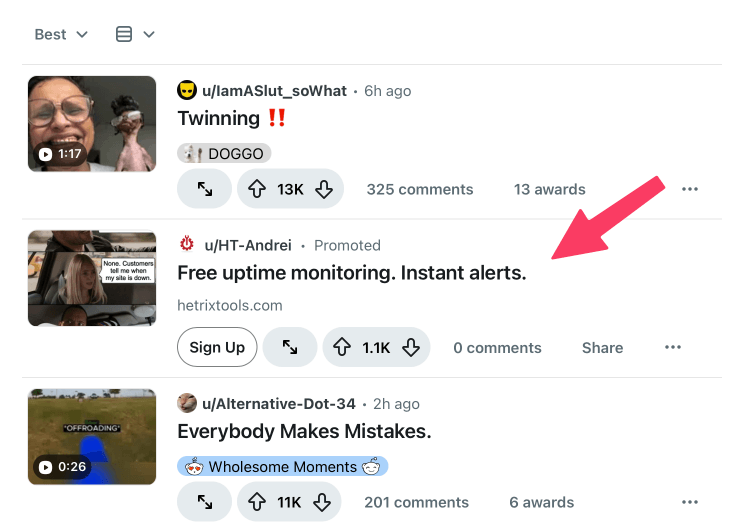Open more options for Twinning post

coord(689,189)
